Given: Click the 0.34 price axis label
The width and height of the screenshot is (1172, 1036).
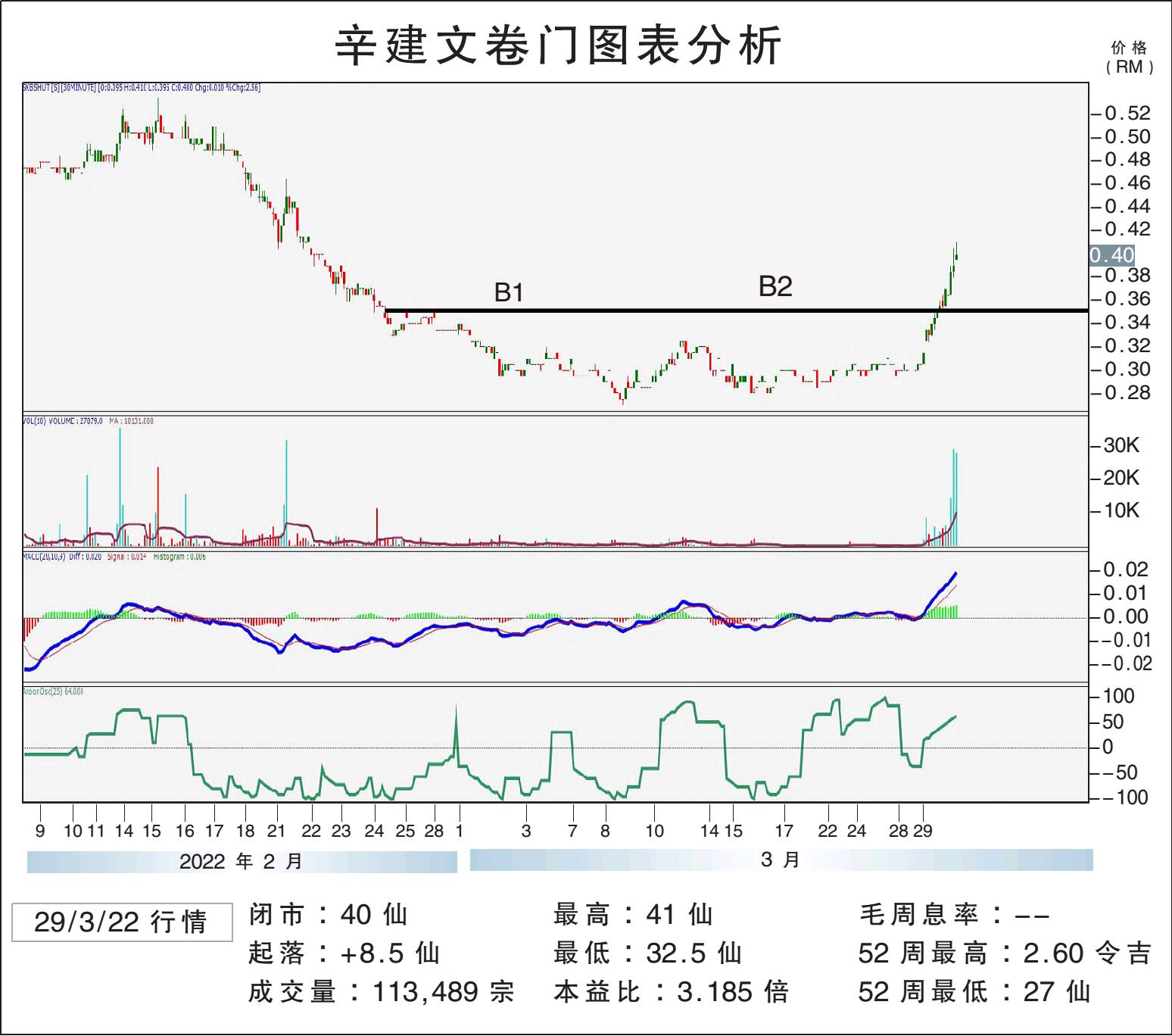Looking at the screenshot, I should pyautogui.click(x=1127, y=323).
